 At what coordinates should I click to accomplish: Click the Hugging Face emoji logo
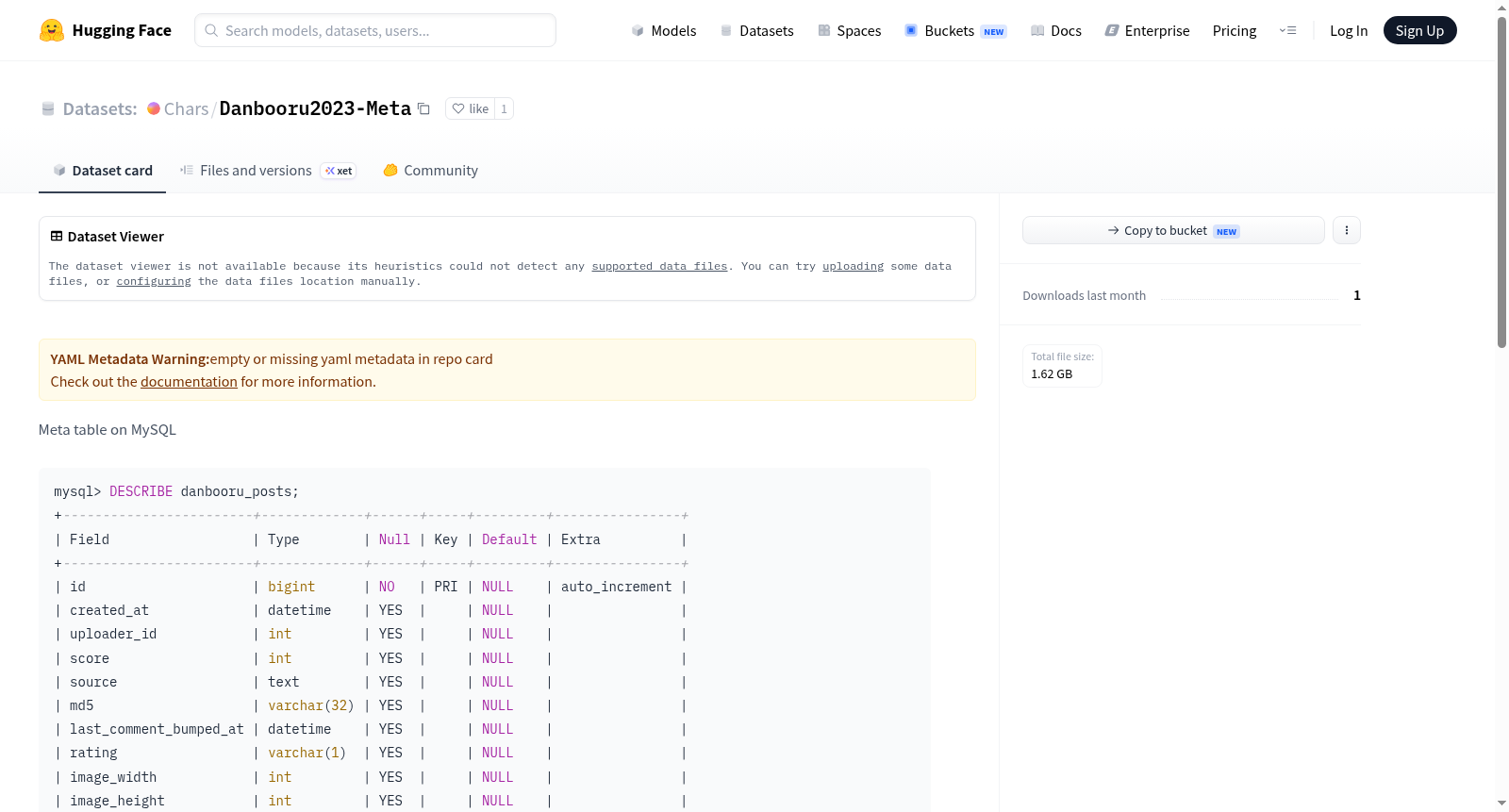(x=52, y=30)
